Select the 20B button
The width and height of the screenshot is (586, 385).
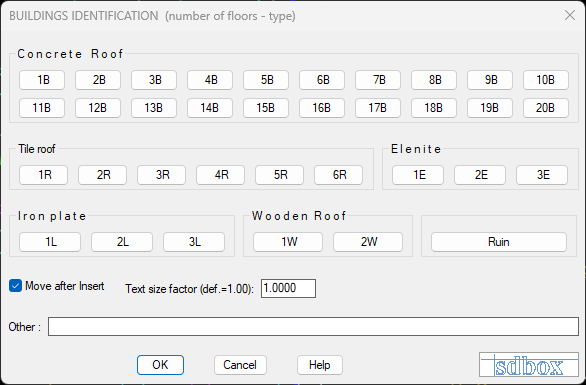click(546, 108)
